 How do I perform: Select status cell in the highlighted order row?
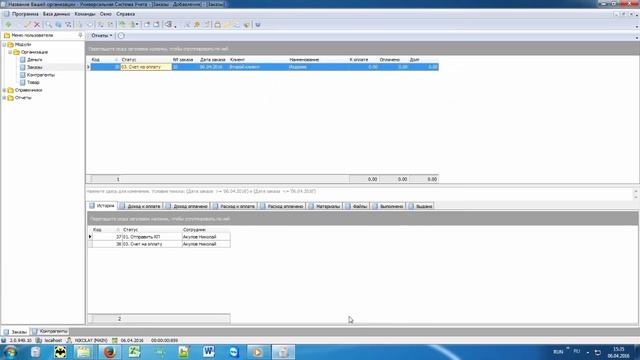pyautogui.click(x=146, y=67)
